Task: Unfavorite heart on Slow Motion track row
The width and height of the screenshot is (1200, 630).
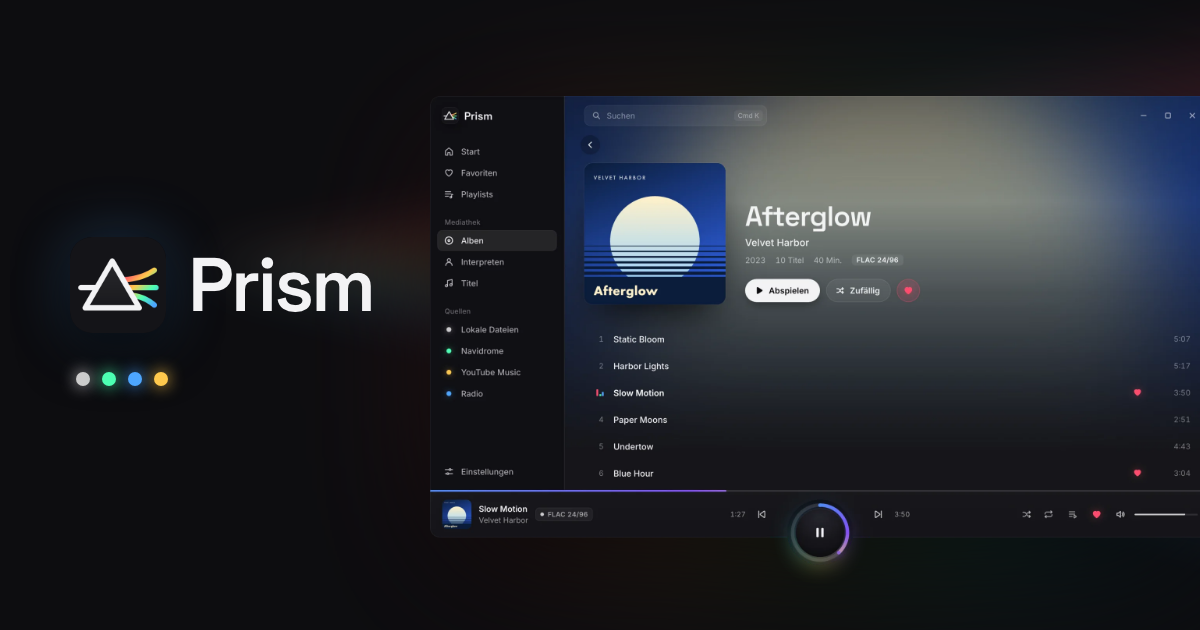Action: (x=1137, y=393)
